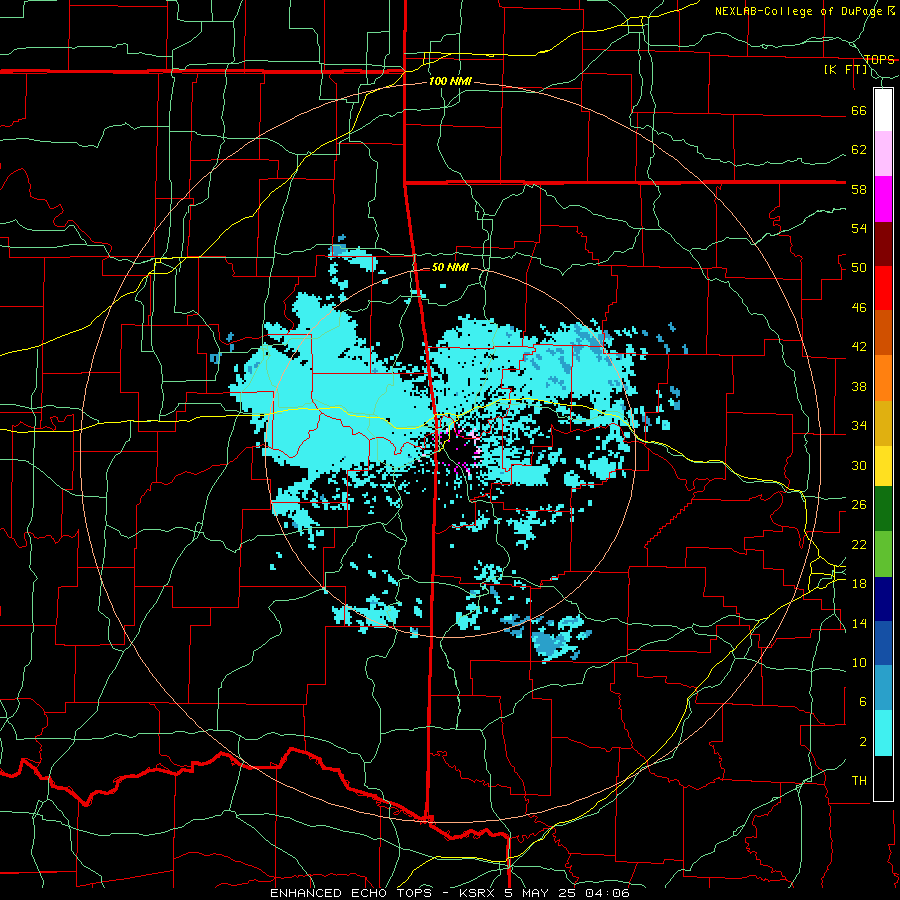Screen dimensions: 900x900
Task: Click the '50 NMI' range ring label
Action: 450,267
